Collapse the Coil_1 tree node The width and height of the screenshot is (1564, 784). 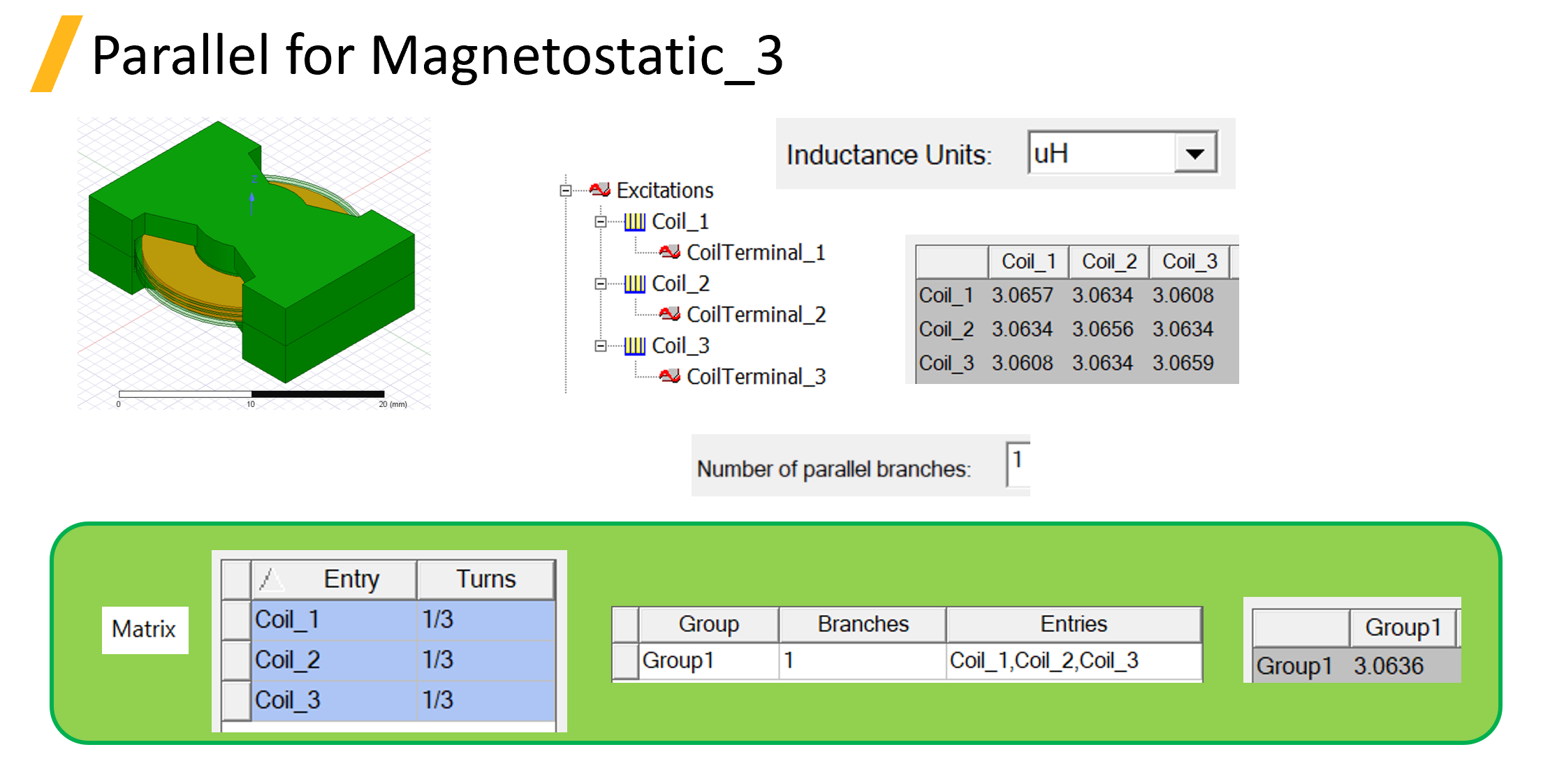coord(600,222)
